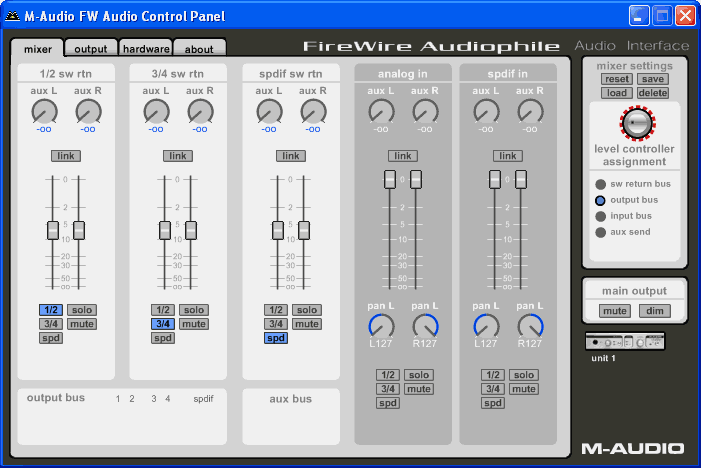Disable 1/2 routing on 1/2 sw rtn
701x468 pixels.
[51, 310]
